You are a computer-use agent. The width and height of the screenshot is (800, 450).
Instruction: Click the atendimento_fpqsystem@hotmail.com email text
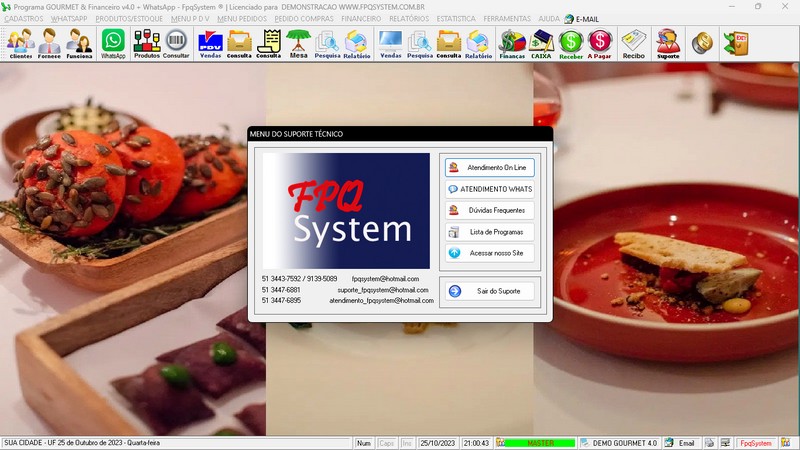tap(382, 301)
